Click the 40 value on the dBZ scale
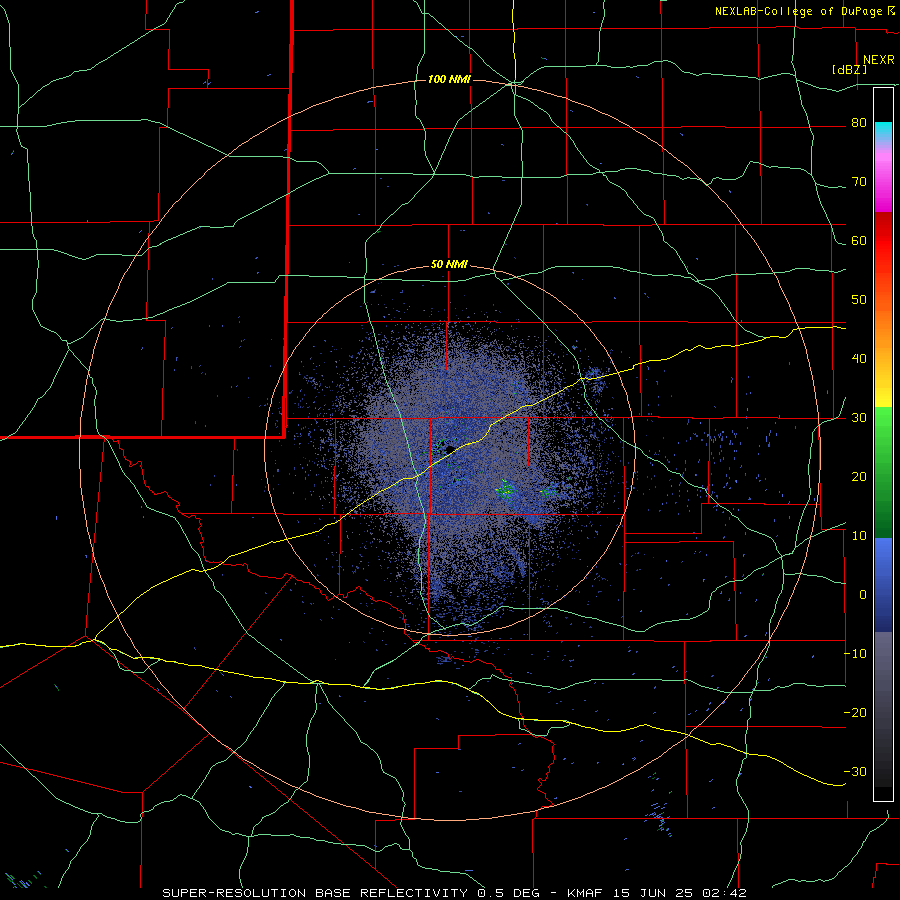The image size is (900, 900). pos(859,359)
